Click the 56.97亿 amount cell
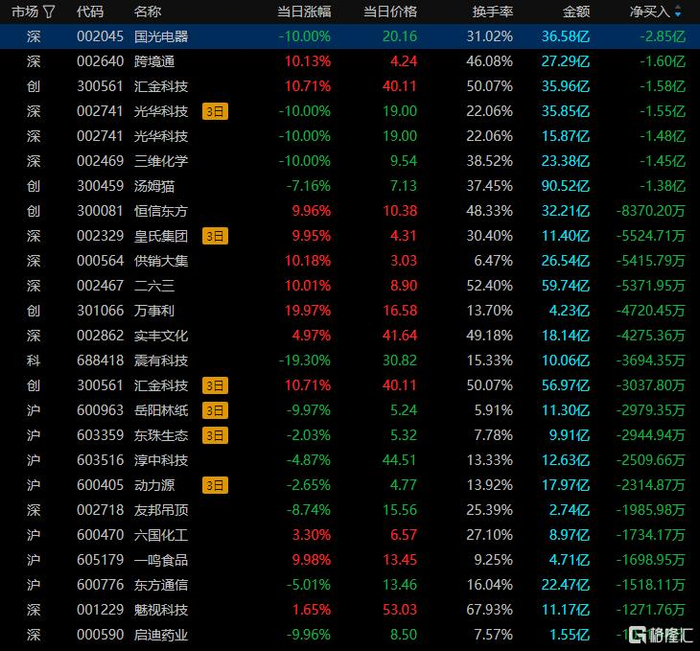This screenshot has width=700, height=651. [566, 386]
